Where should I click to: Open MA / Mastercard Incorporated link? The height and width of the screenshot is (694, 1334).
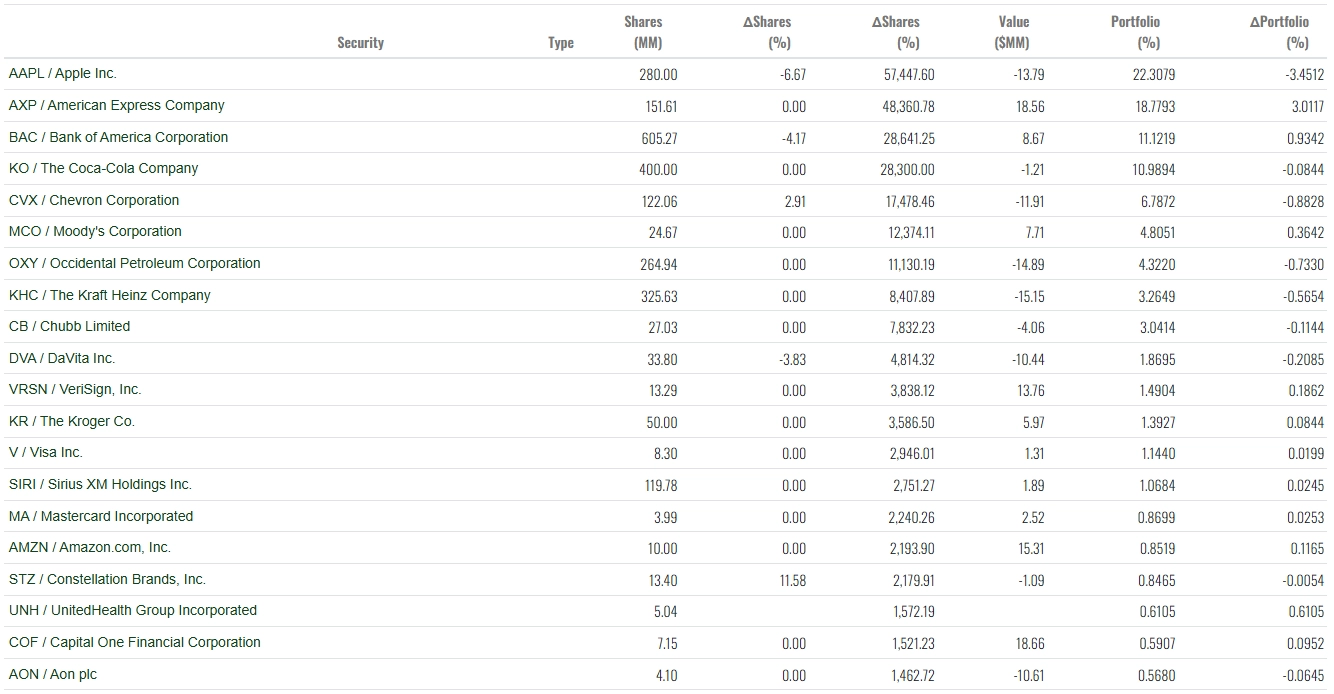(x=101, y=516)
